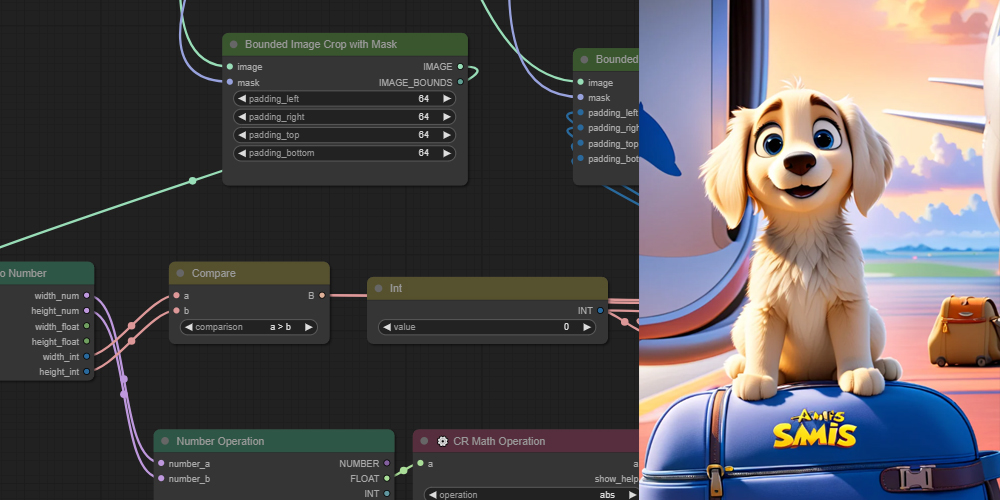Click the Int node INT output socket
Image resolution: width=1000 pixels, height=500 pixels.
click(x=600, y=311)
